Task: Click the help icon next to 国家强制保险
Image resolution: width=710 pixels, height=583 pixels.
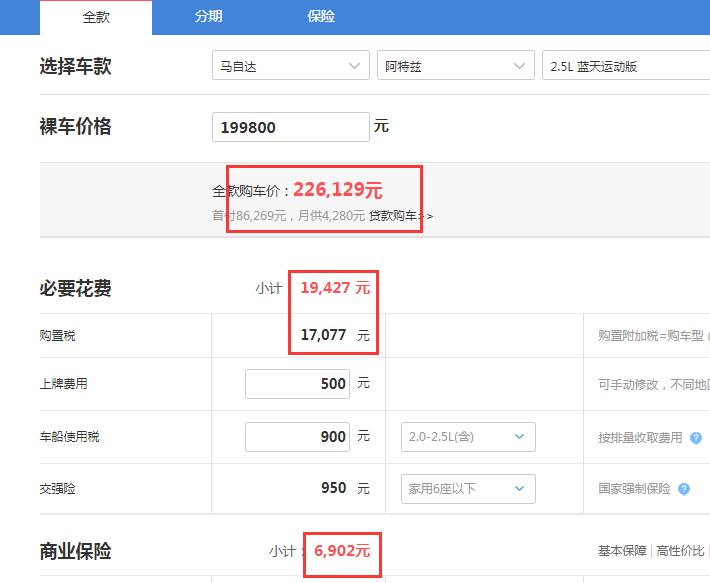Action: point(684,489)
